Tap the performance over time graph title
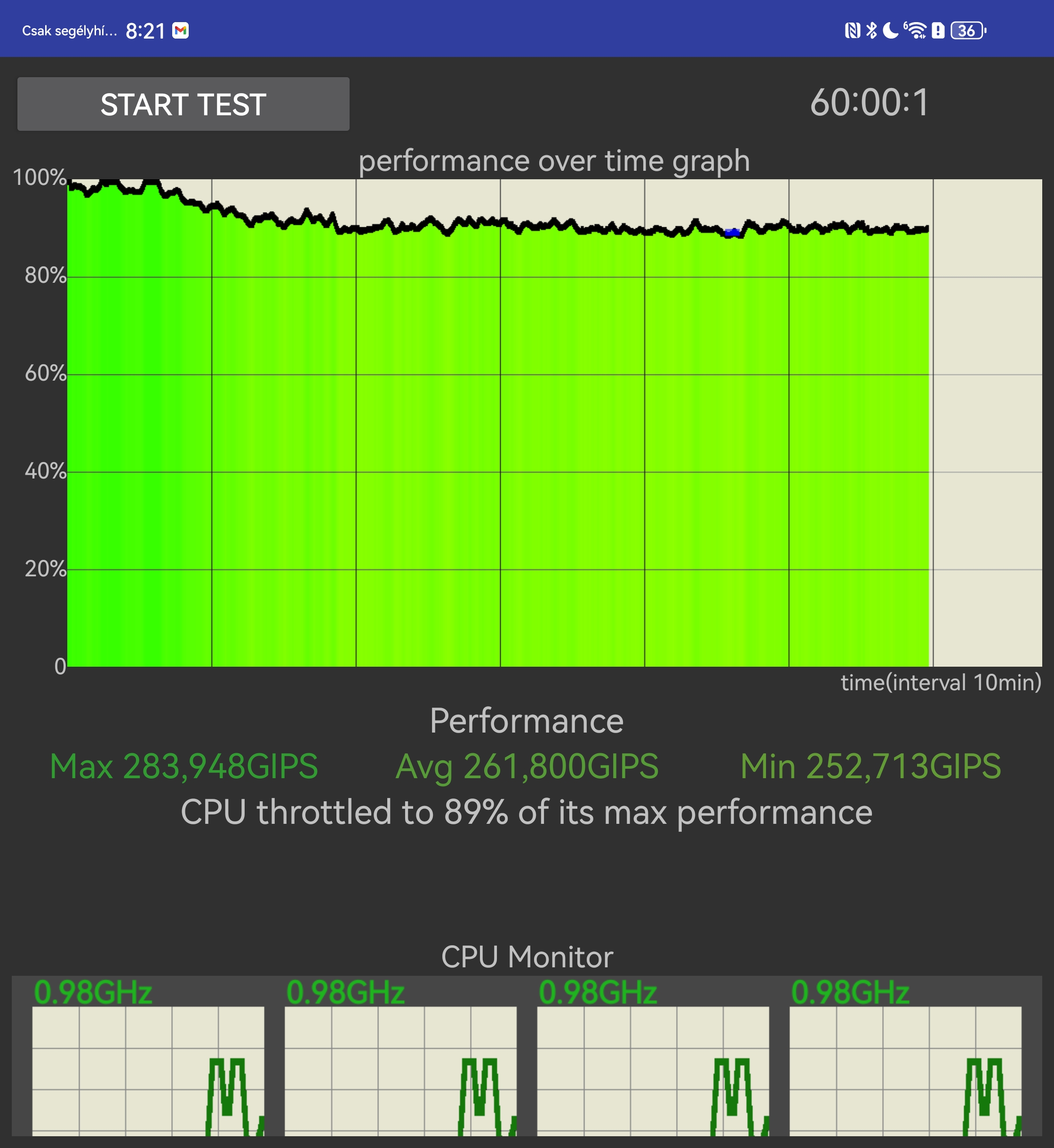This screenshot has height=1148, width=1054. point(554,161)
